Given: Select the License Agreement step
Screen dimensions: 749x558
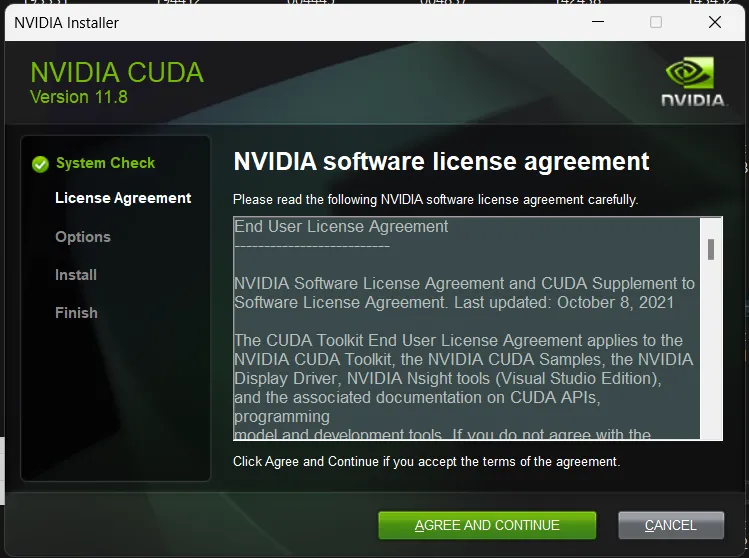Looking at the screenshot, I should 123,198.
